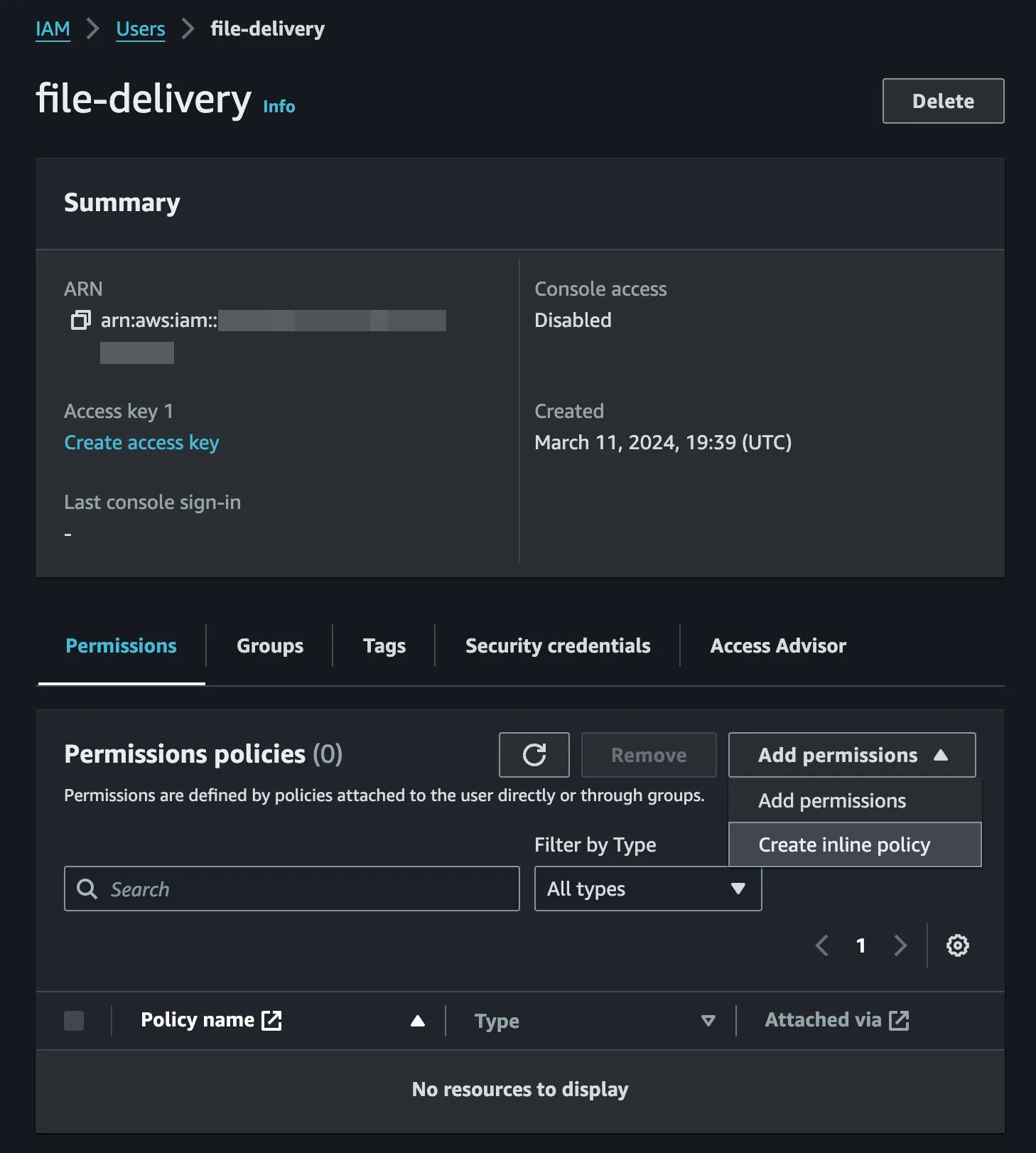Select Create inline policy menu option
This screenshot has width=1036, height=1153.
[855, 844]
